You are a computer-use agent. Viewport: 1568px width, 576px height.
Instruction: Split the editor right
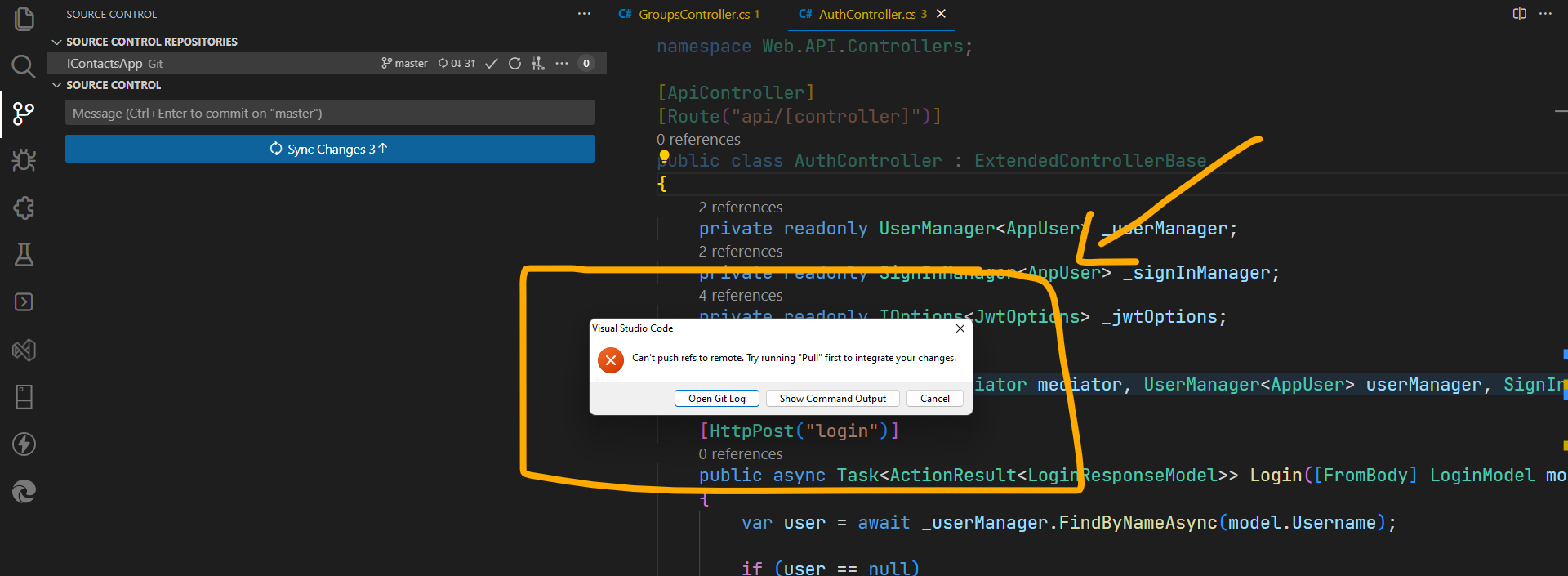pyautogui.click(x=1520, y=14)
